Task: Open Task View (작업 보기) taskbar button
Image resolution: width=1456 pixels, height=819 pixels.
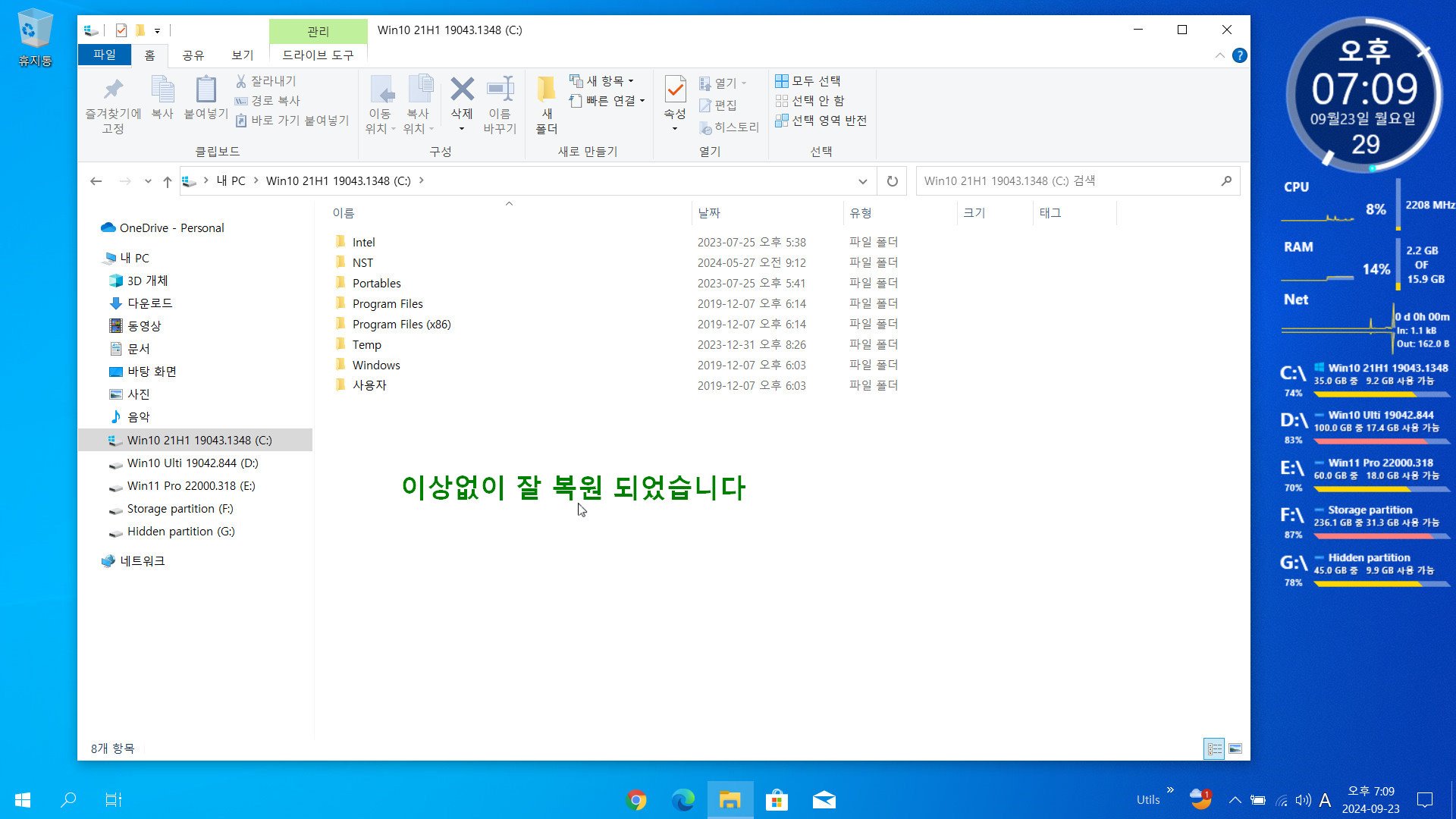Action: [x=113, y=800]
